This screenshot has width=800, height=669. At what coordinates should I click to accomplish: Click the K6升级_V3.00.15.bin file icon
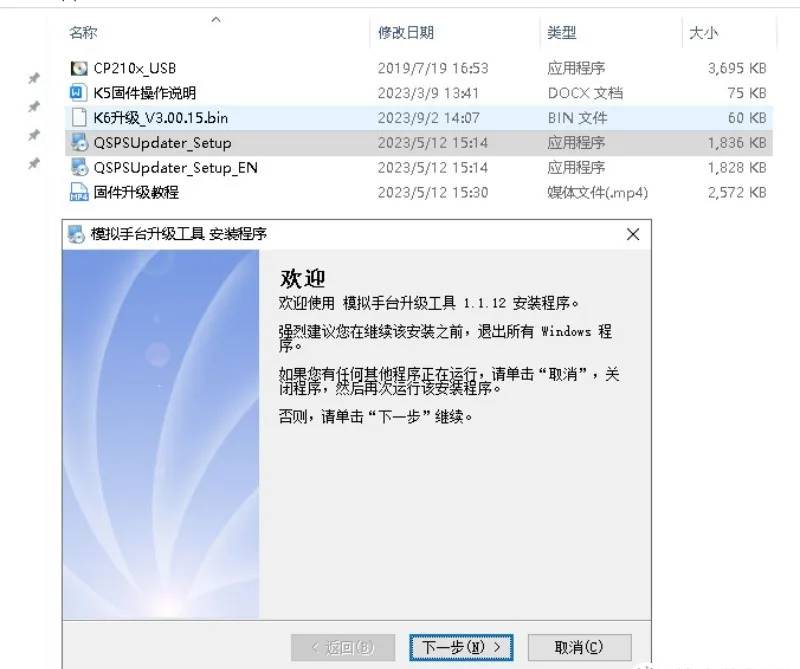pyautogui.click(x=79, y=118)
